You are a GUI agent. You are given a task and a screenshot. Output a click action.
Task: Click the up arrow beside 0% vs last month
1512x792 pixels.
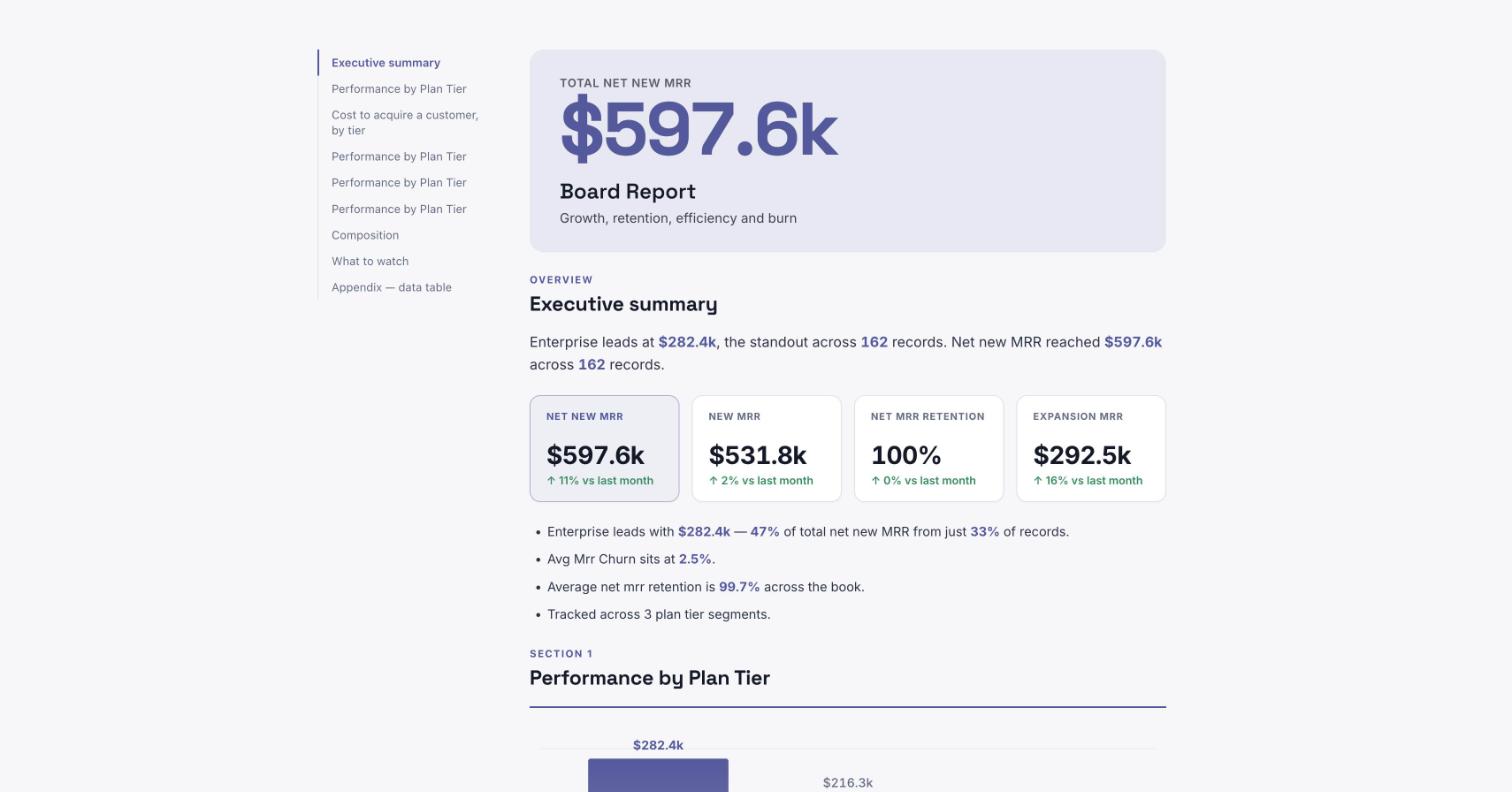coord(875,481)
